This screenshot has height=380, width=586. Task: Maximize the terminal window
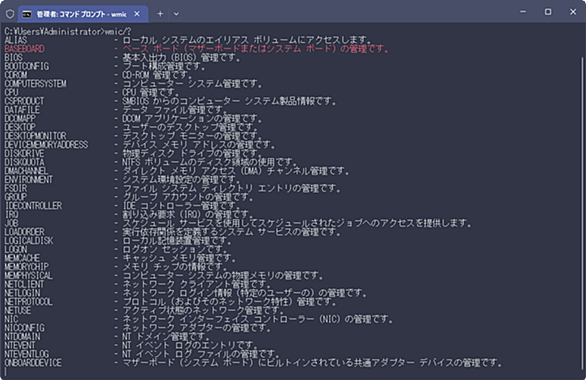(548, 12)
